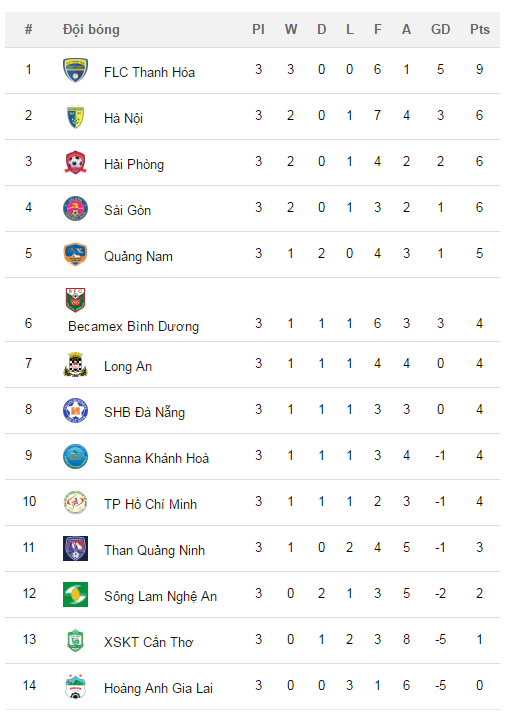Sort by the GD column header
Screen dimensions: 509x723
[x=440, y=30]
